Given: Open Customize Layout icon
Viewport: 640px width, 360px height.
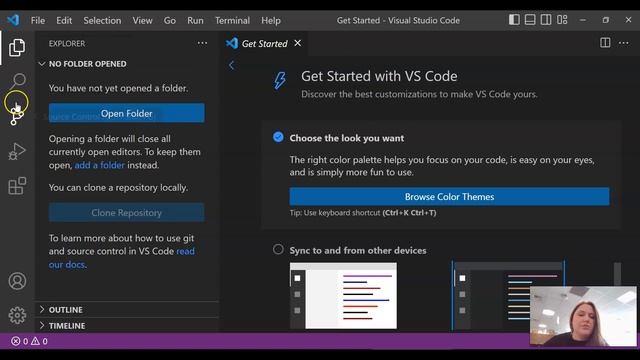Looking at the screenshot, I should pyautogui.click(x=562, y=20).
